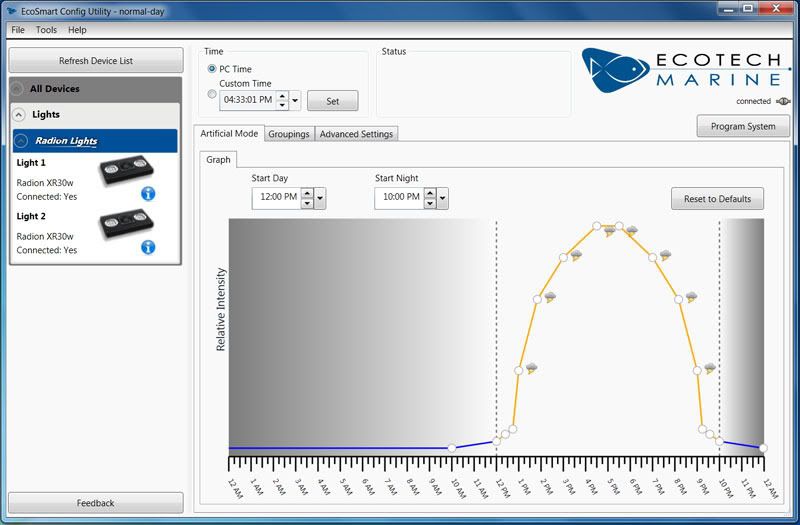Viewport: 800px width, 525px height.
Task: Collapse the All Devices section
Action: [x=17, y=89]
